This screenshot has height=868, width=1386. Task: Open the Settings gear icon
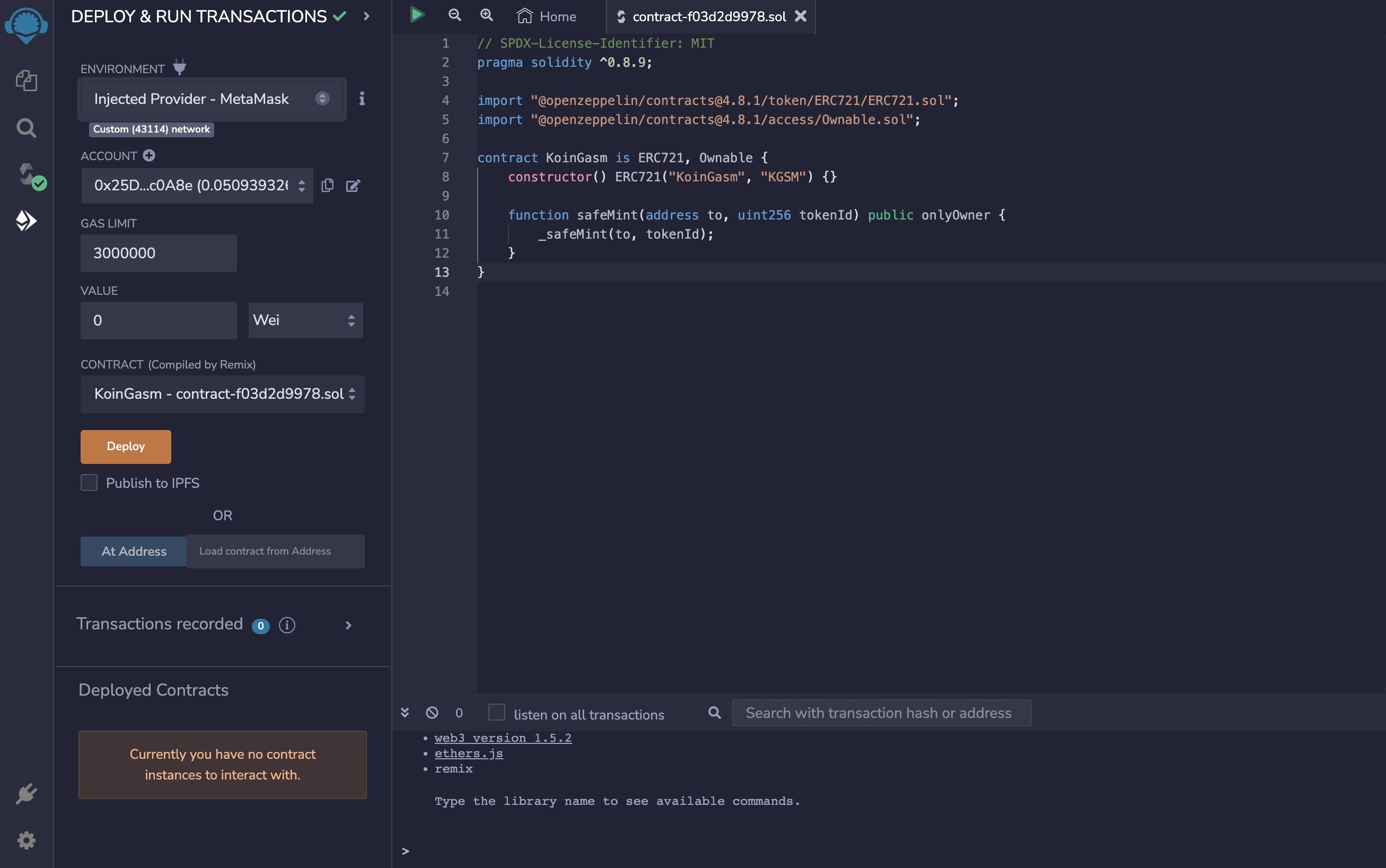point(27,840)
